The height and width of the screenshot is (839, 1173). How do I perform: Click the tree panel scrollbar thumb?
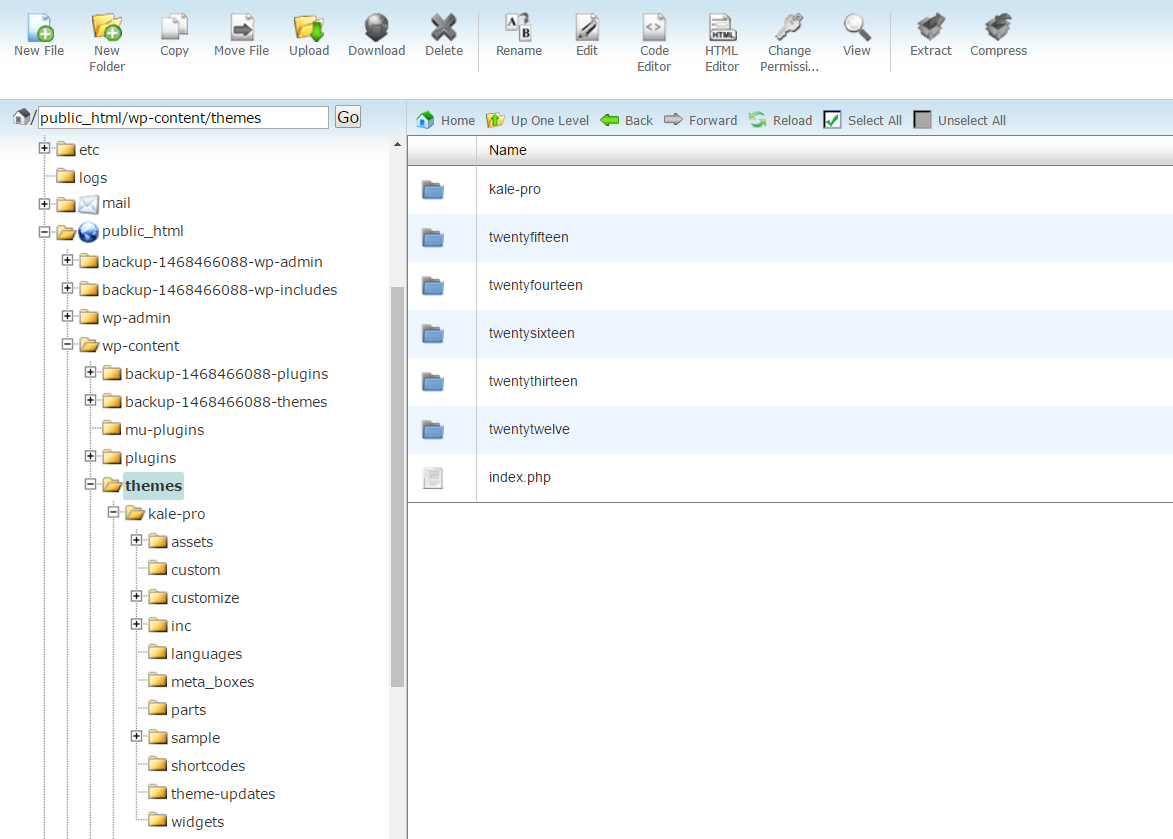[397, 486]
